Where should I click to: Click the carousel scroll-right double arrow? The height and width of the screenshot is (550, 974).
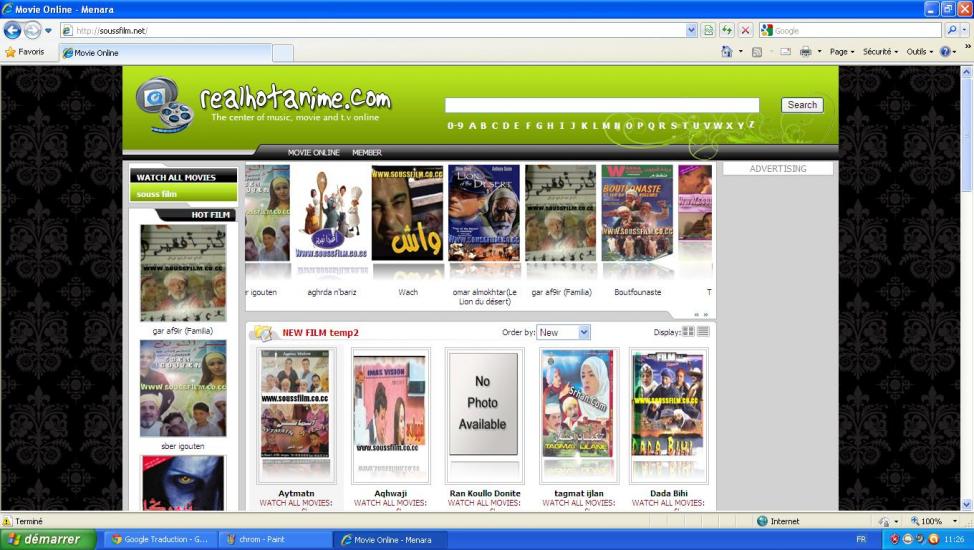pyautogui.click(x=706, y=314)
